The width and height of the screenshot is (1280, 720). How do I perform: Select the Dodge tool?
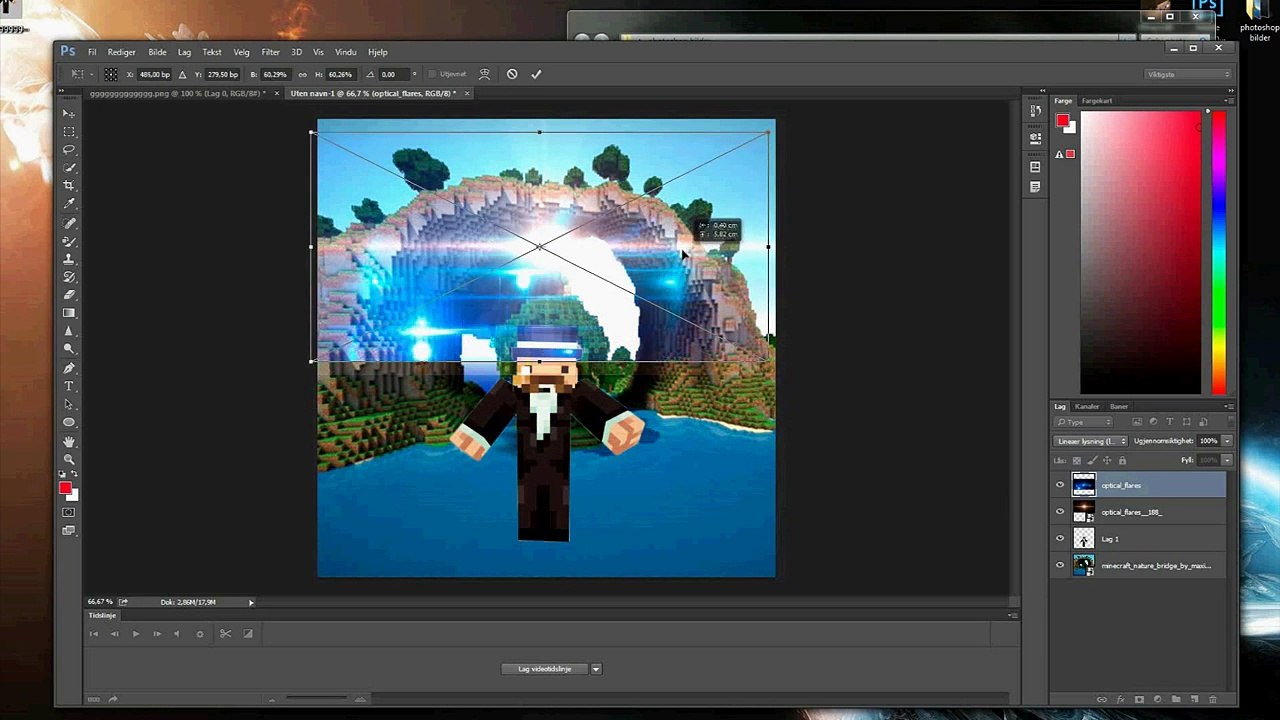coord(69,349)
